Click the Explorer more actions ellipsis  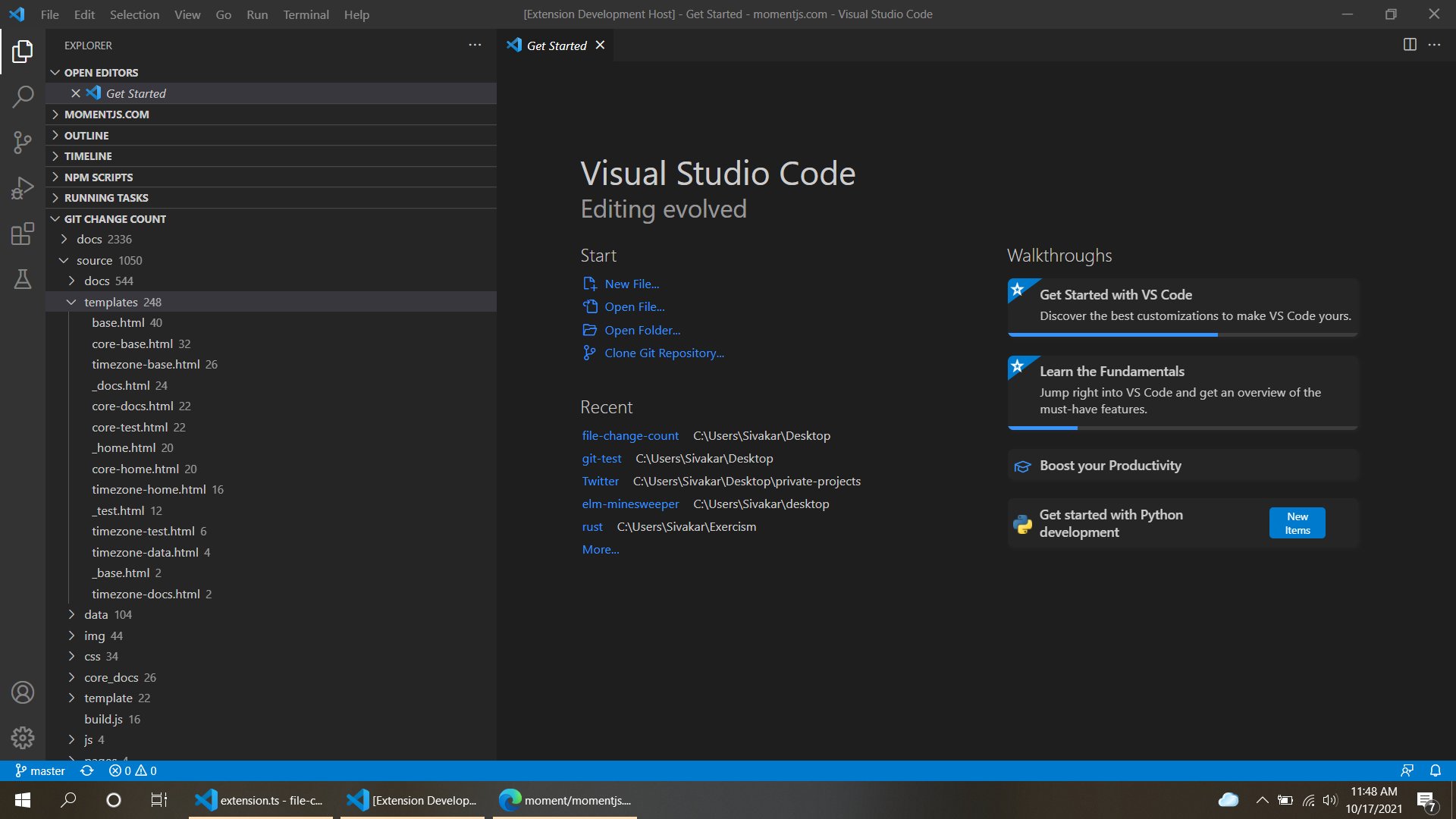click(475, 45)
